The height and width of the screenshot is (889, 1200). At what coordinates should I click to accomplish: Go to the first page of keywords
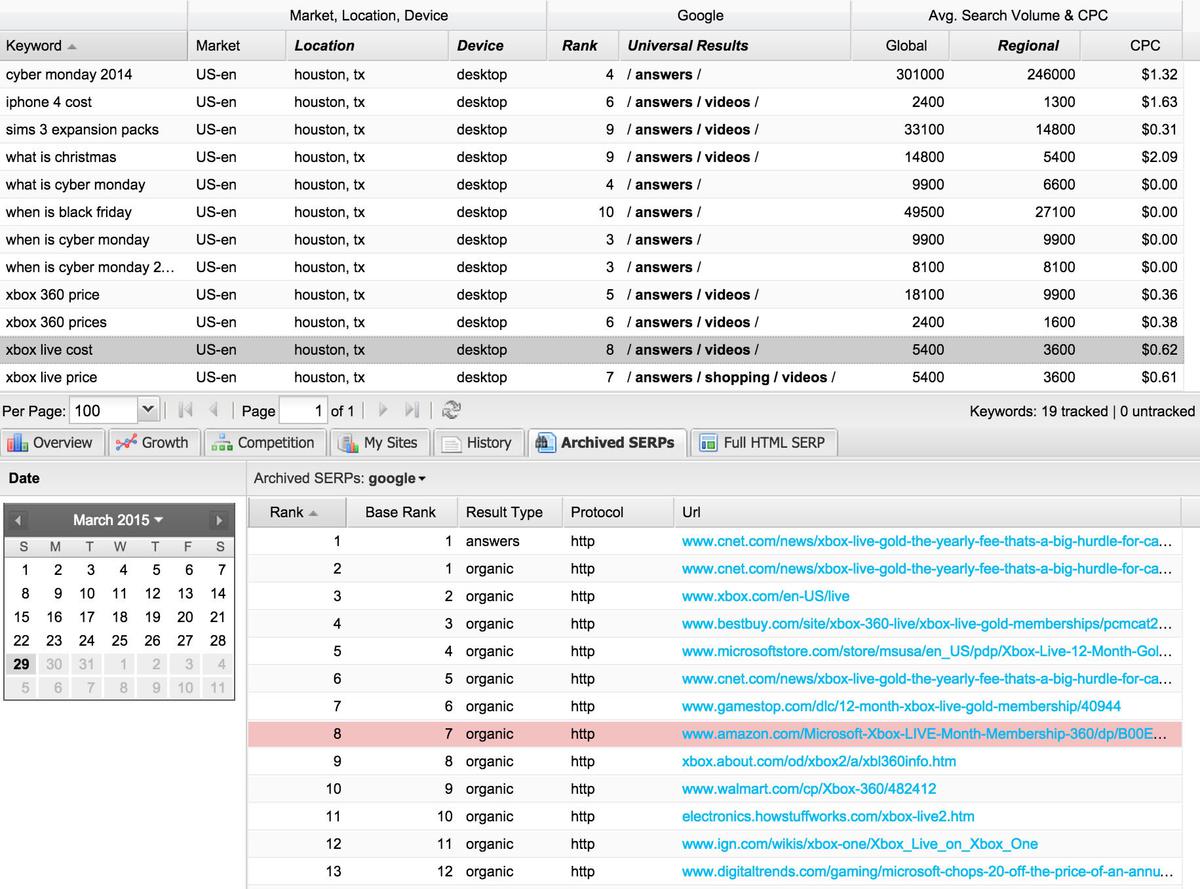point(185,411)
